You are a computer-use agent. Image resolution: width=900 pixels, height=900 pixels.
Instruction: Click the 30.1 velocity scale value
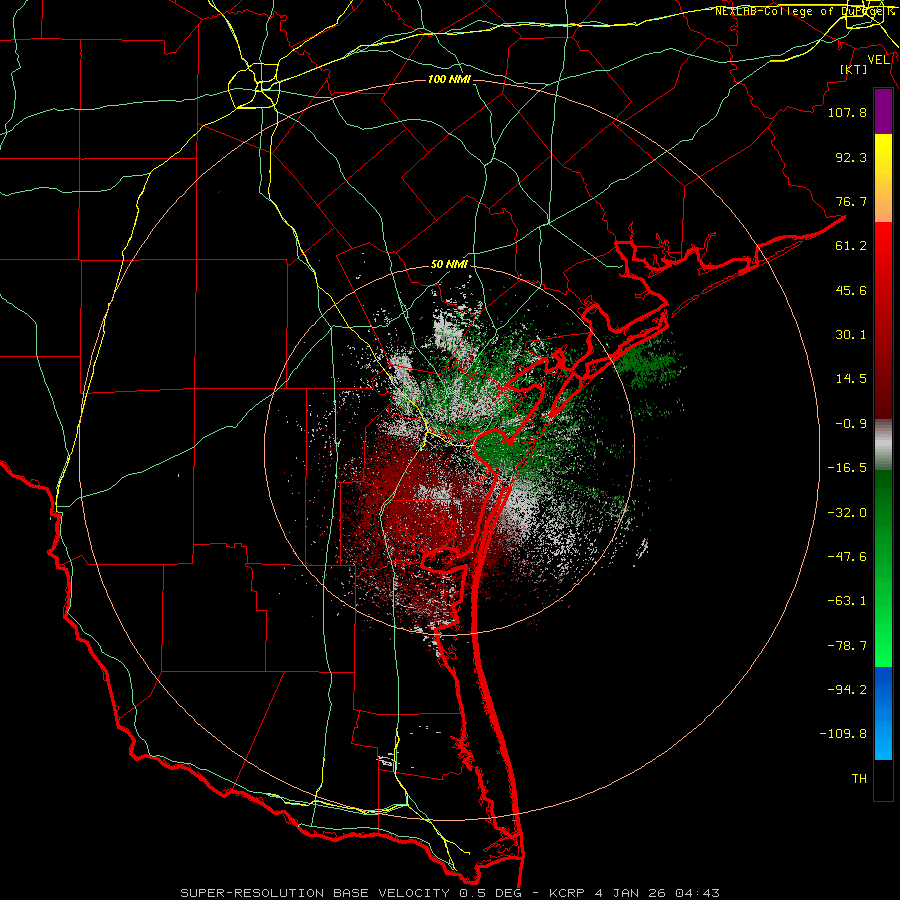[851, 335]
